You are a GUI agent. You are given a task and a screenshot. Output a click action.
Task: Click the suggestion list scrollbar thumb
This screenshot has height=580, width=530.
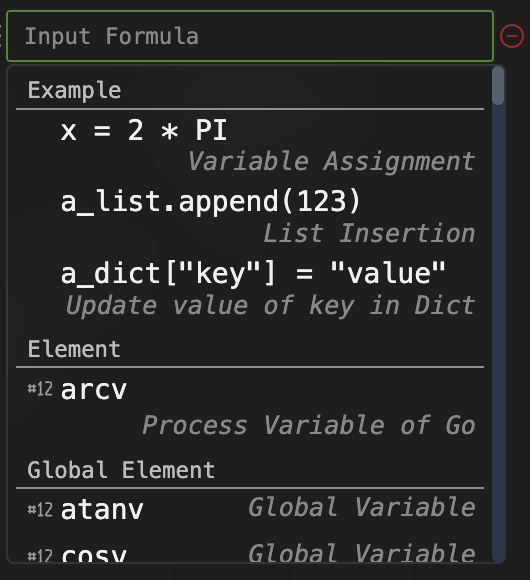[498, 86]
